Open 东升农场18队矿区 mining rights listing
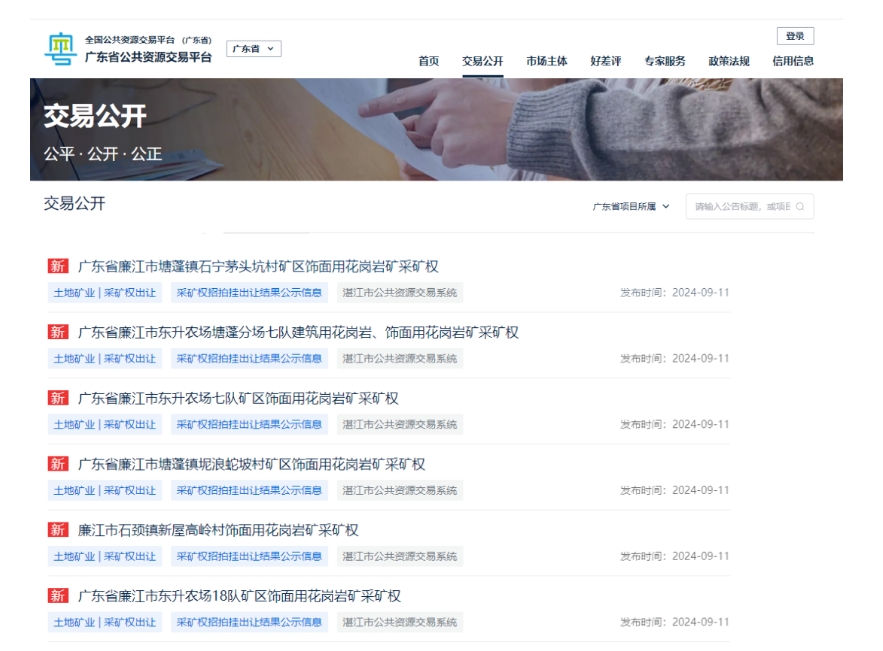 click(x=239, y=596)
